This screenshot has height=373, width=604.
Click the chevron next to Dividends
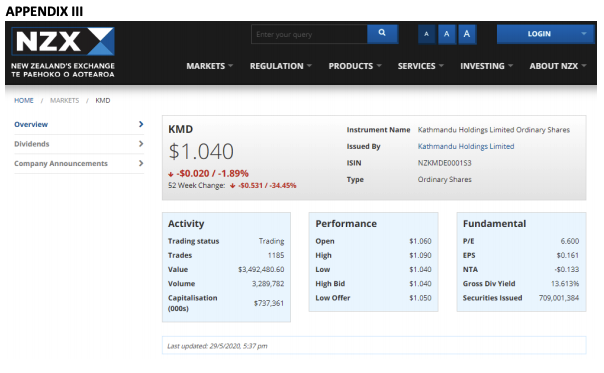tap(141, 144)
